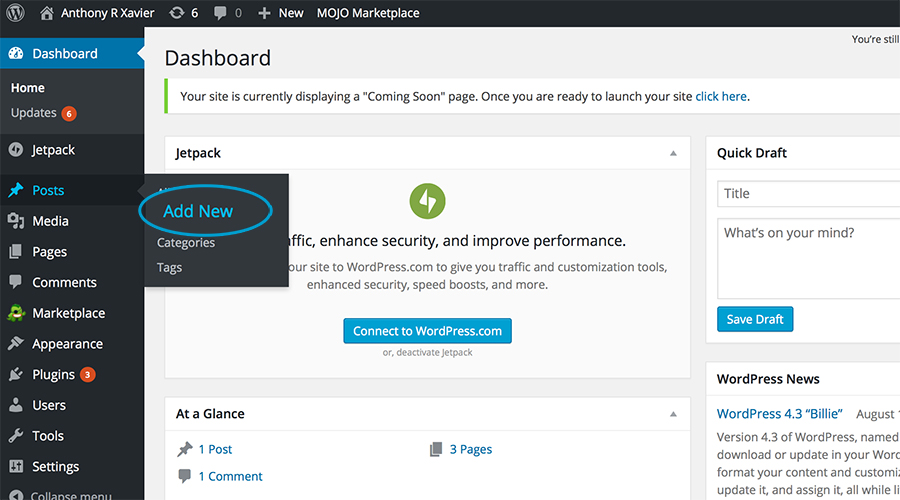Click the Settings sliders icon in sidebar

pyautogui.click(x=16, y=466)
